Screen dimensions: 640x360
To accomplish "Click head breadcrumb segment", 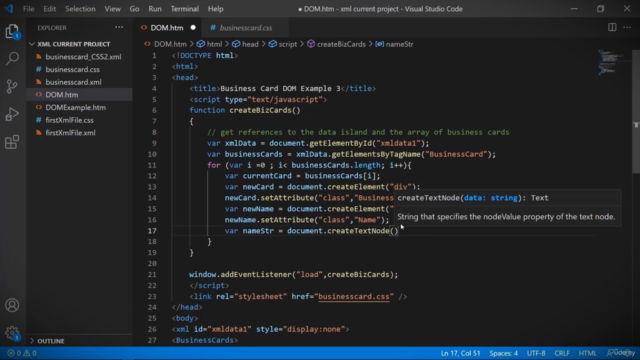I will tap(250, 44).
